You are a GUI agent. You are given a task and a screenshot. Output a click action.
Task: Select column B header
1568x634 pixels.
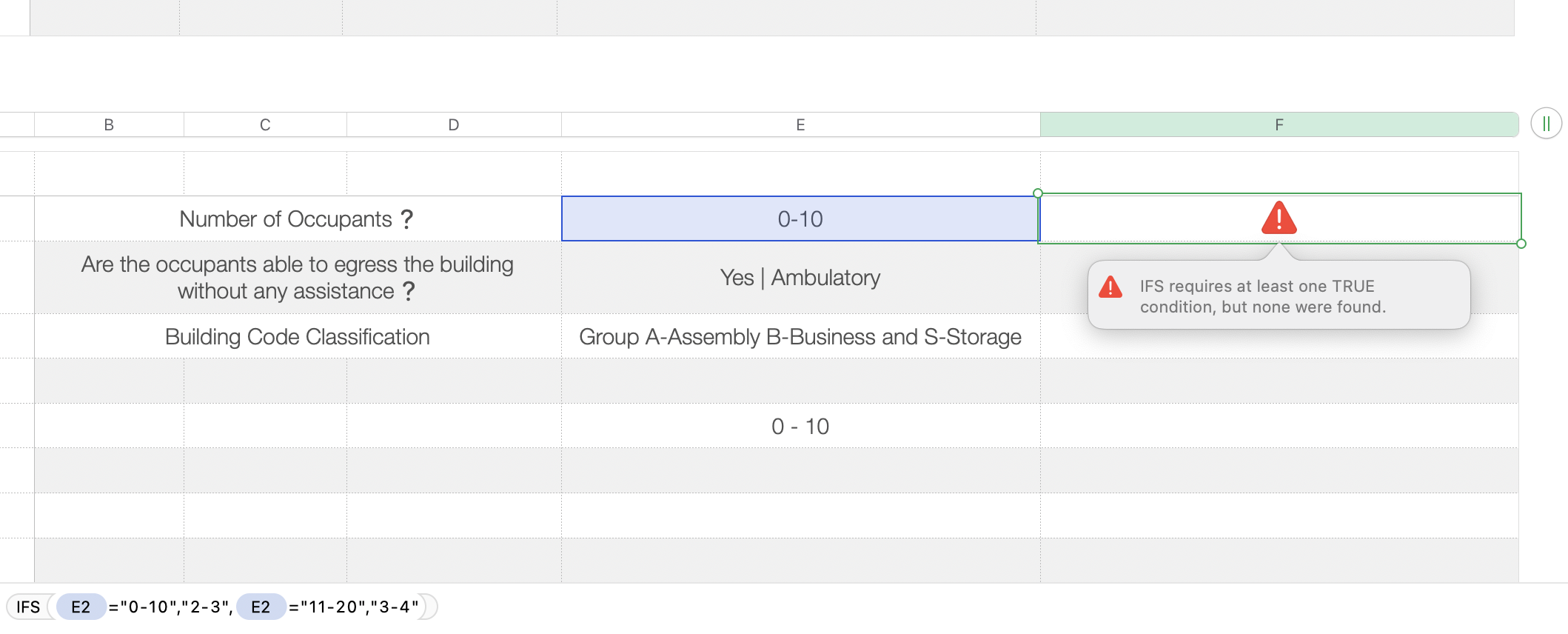click(x=109, y=125)
